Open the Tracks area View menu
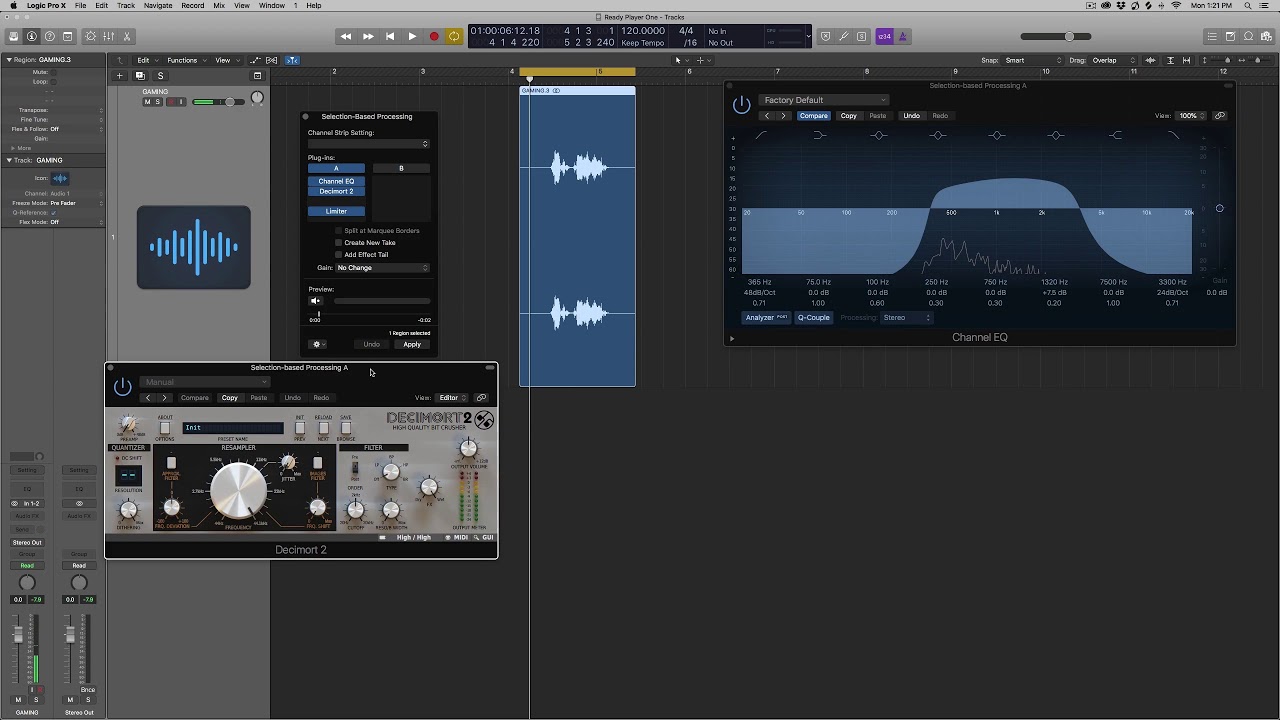This screenshot has height=720, width=1280. [225, 60]
